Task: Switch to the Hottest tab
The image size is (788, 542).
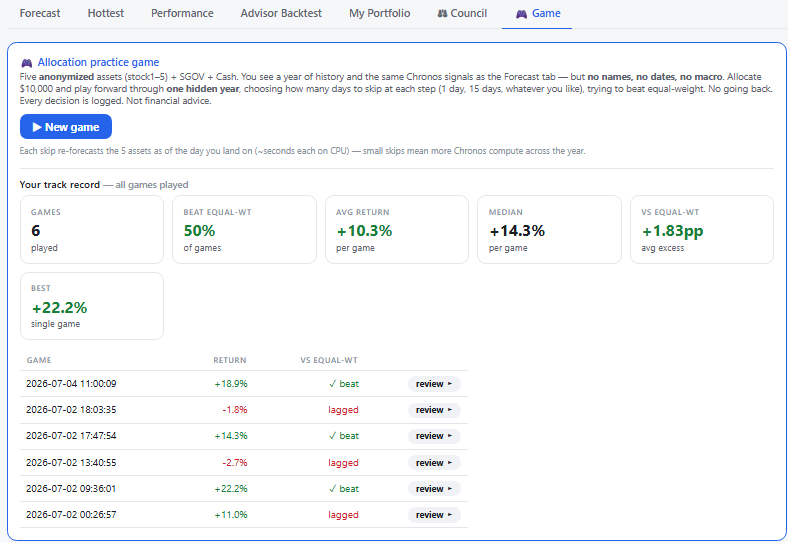Action: [x=106, y=14]
